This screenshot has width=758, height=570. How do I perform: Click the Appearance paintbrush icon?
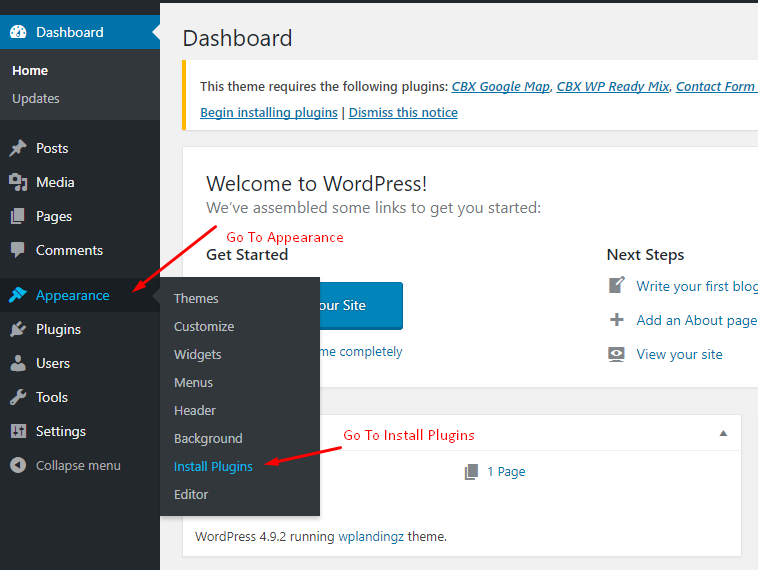18,294
